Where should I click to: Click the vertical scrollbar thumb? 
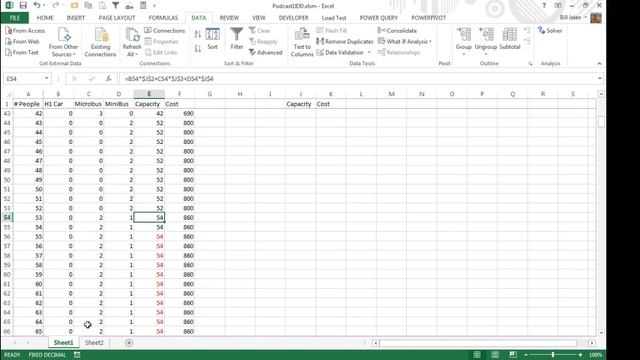(601, 122)
